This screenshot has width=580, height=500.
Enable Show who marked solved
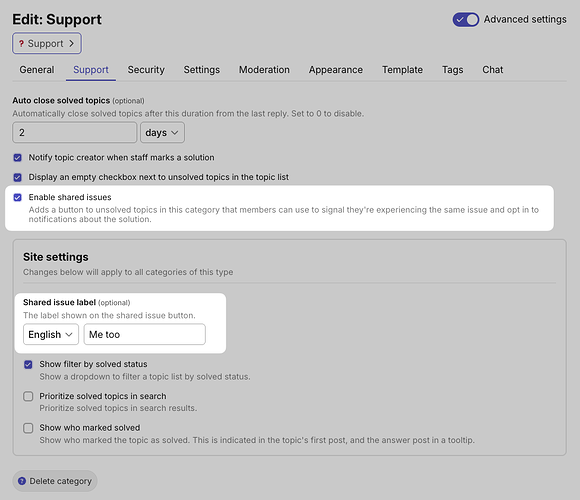click(28, 428)
